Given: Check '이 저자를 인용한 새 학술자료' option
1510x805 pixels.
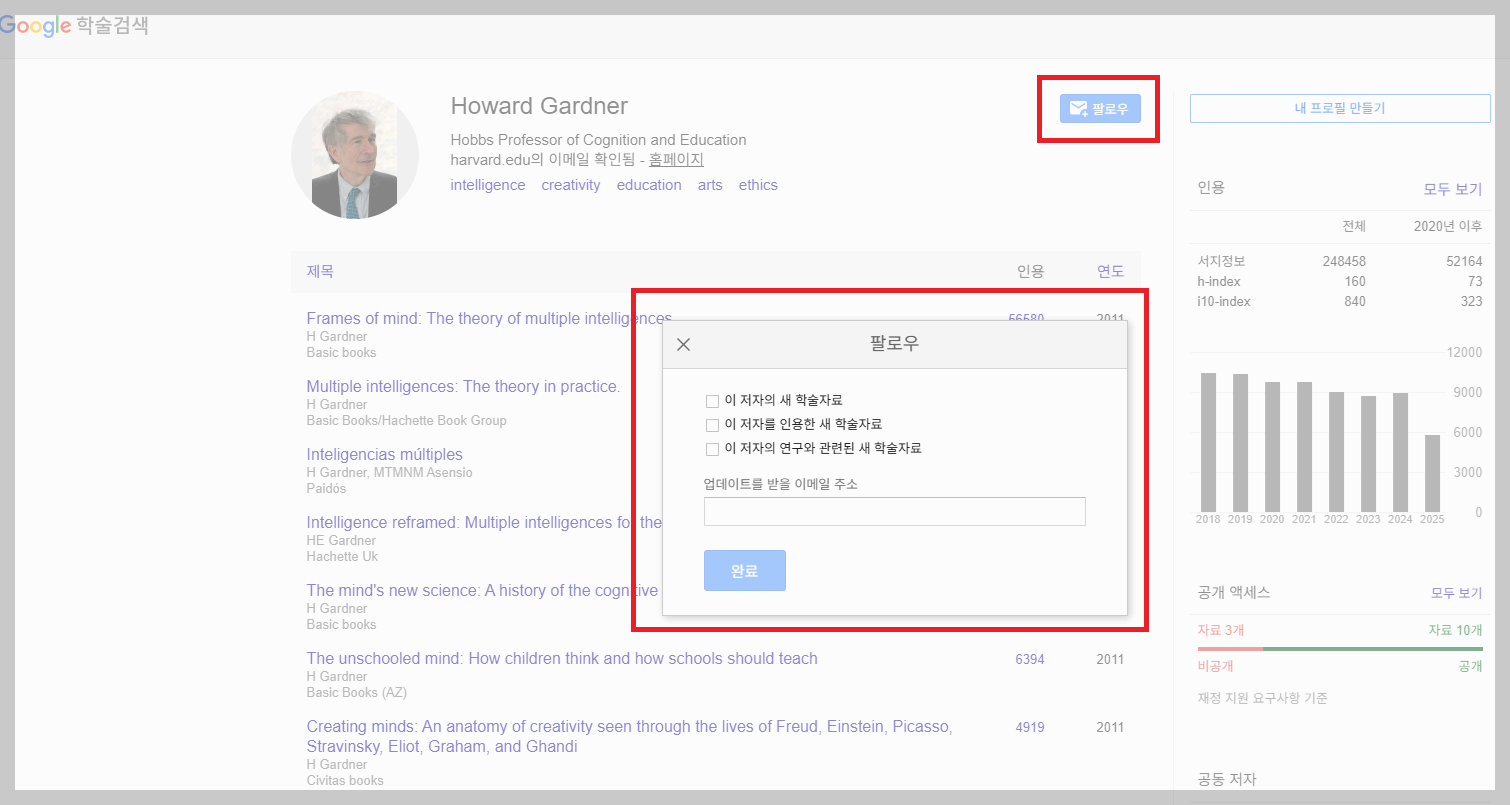Looking at the screenshot, I should 713,424.
